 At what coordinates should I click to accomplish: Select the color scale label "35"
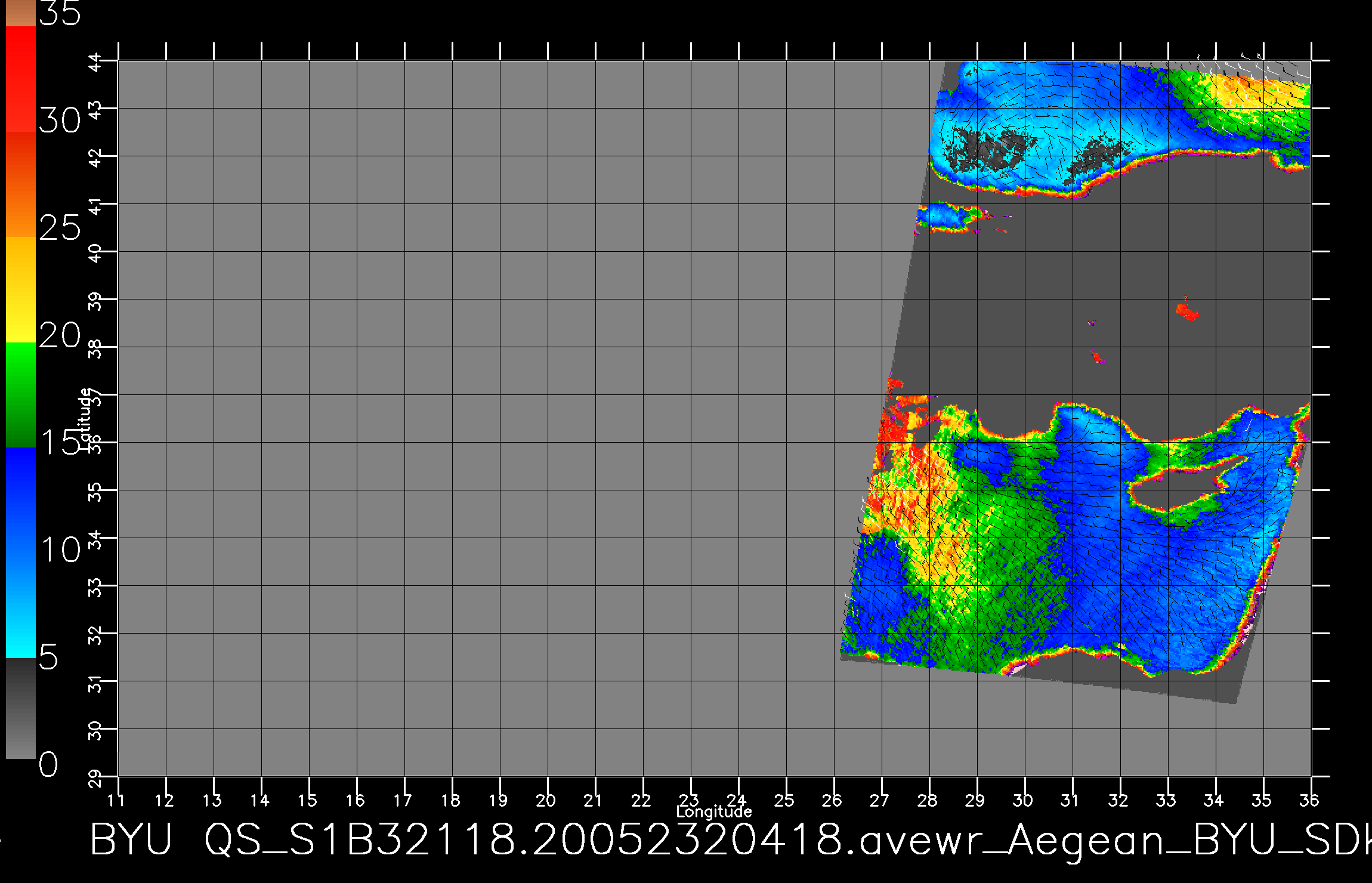(60, 13)
